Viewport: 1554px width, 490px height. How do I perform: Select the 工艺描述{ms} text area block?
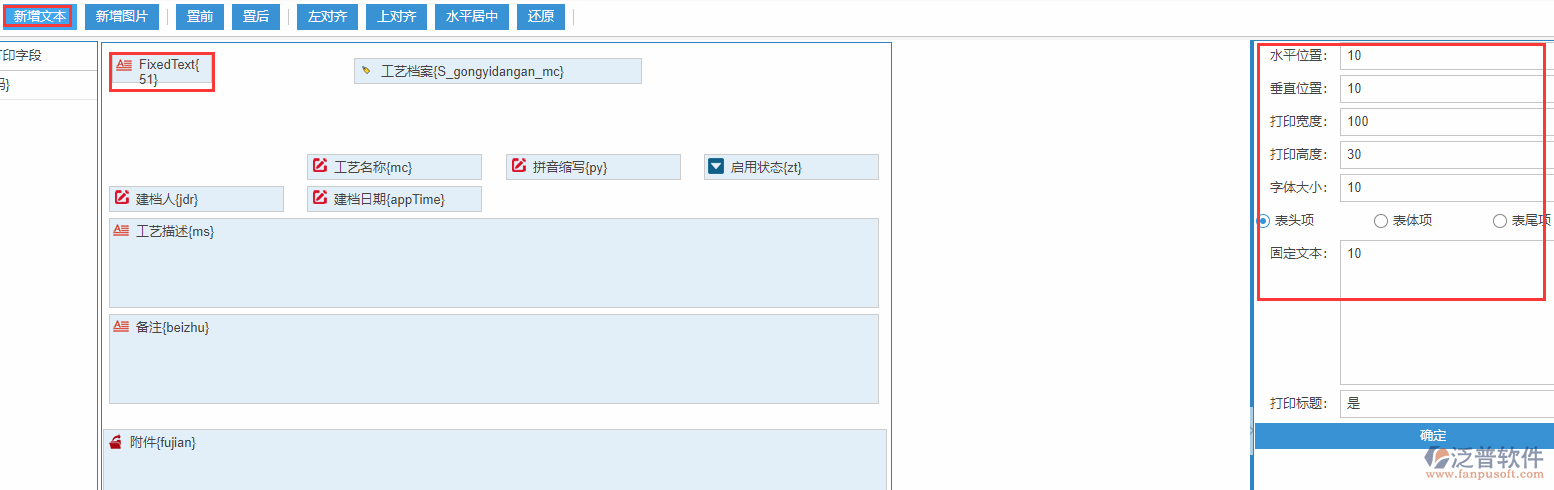494,263
